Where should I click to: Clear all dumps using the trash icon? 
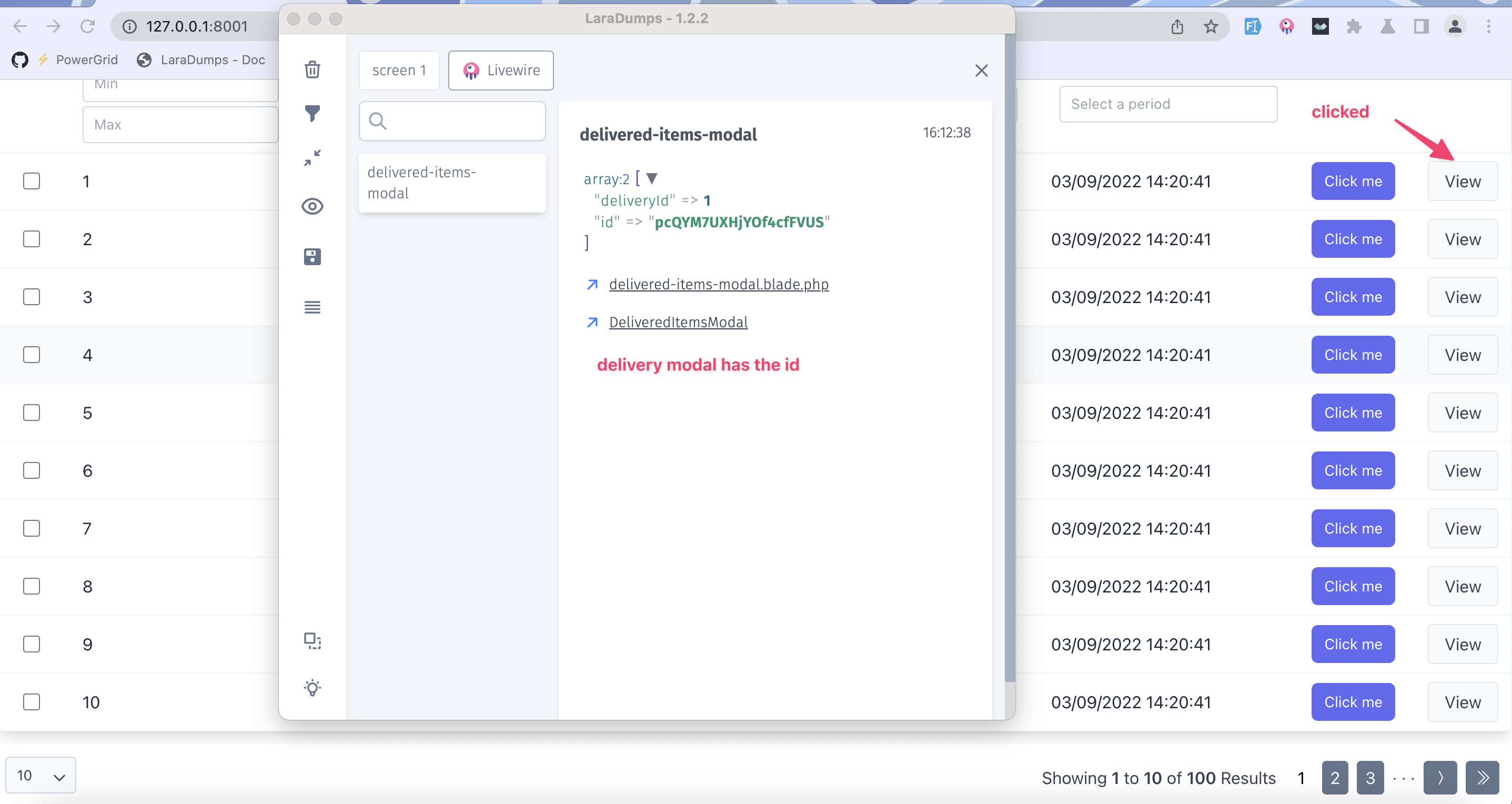(313, 69)
